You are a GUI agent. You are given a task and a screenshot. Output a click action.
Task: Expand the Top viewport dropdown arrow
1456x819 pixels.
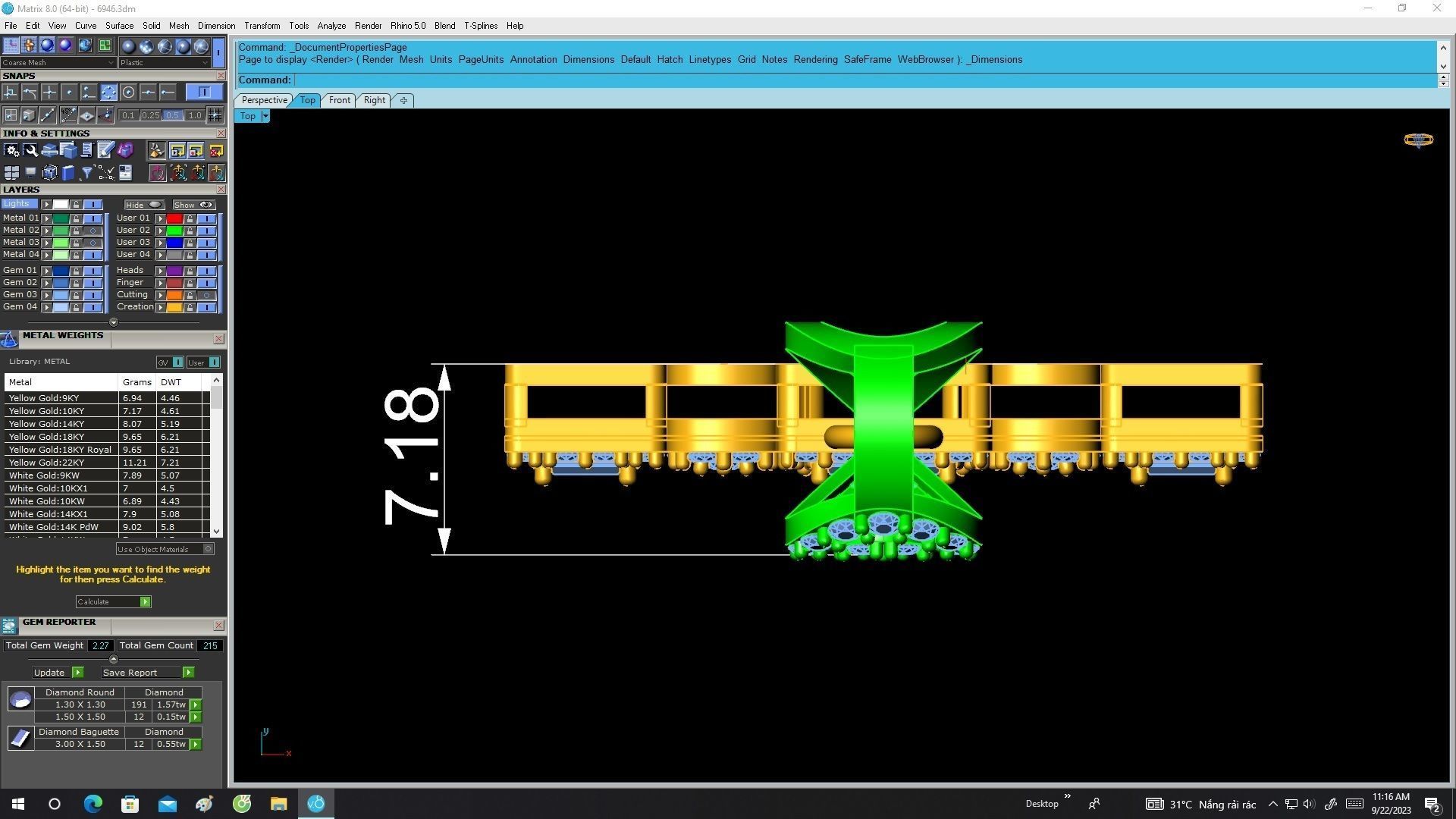coord(265,116)
